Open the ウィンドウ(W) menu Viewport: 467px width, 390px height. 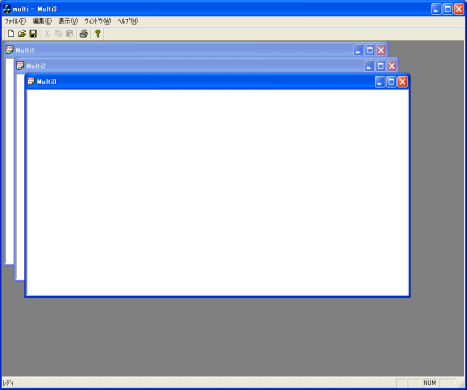coord(97,21)
